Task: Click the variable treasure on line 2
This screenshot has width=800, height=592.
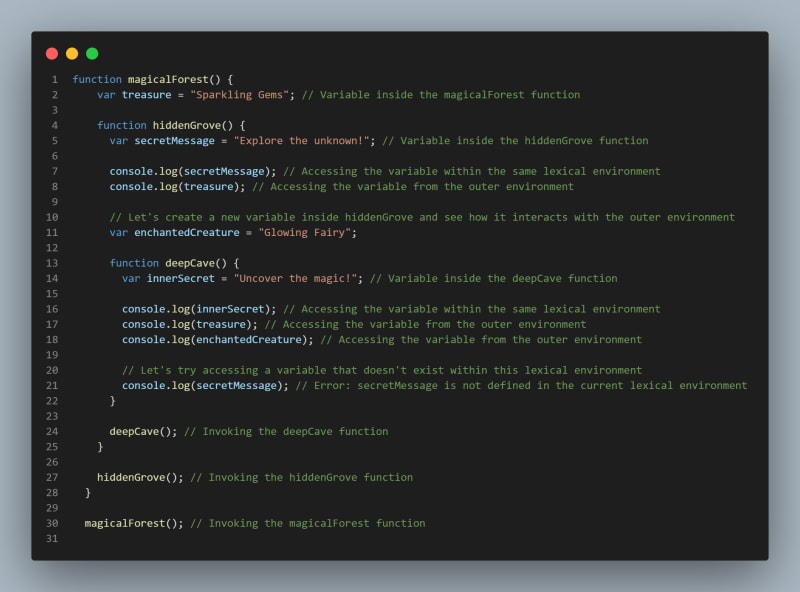Action: 146,94
